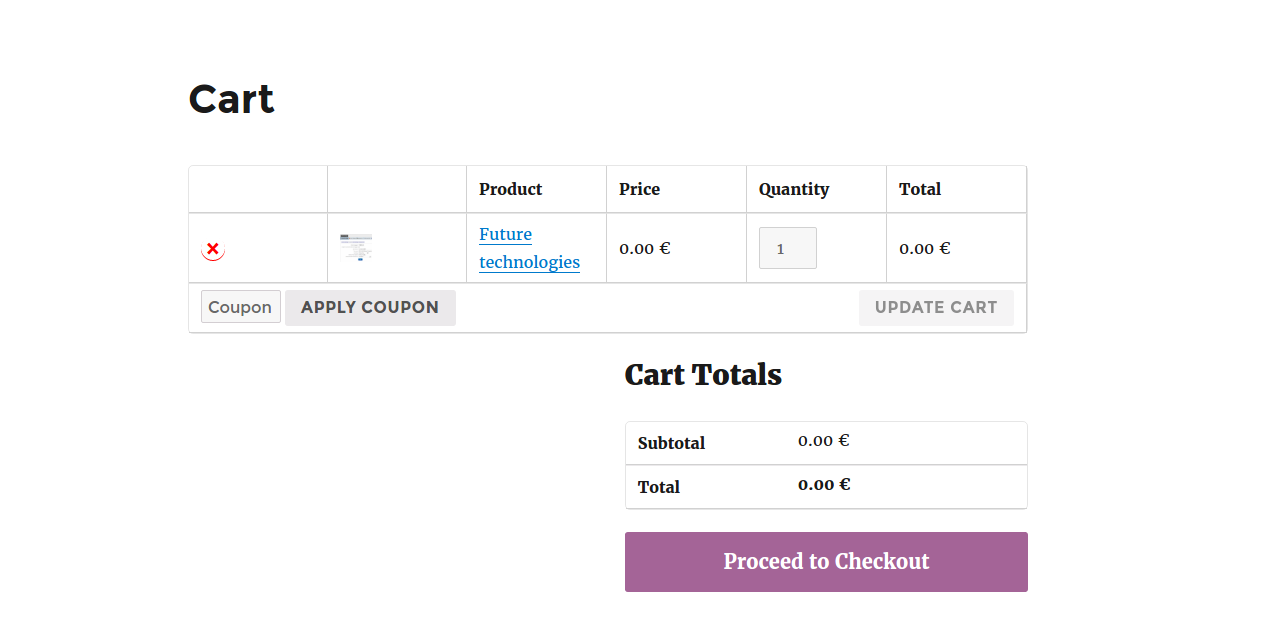Click into the Coupon code field
Image resolution: width=1277 pixels, height=620 pixels.
240,307
